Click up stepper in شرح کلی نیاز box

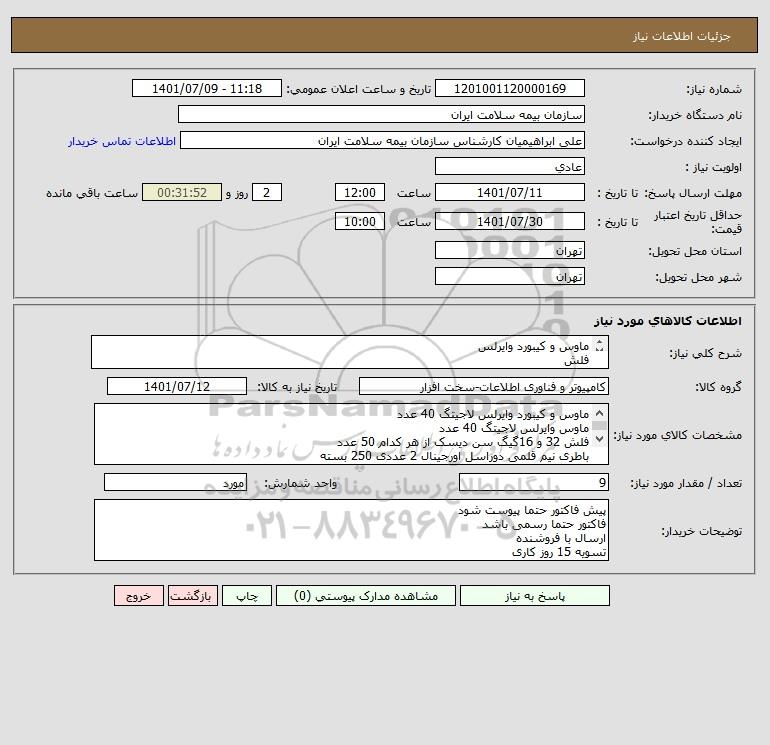click(599, 341)
